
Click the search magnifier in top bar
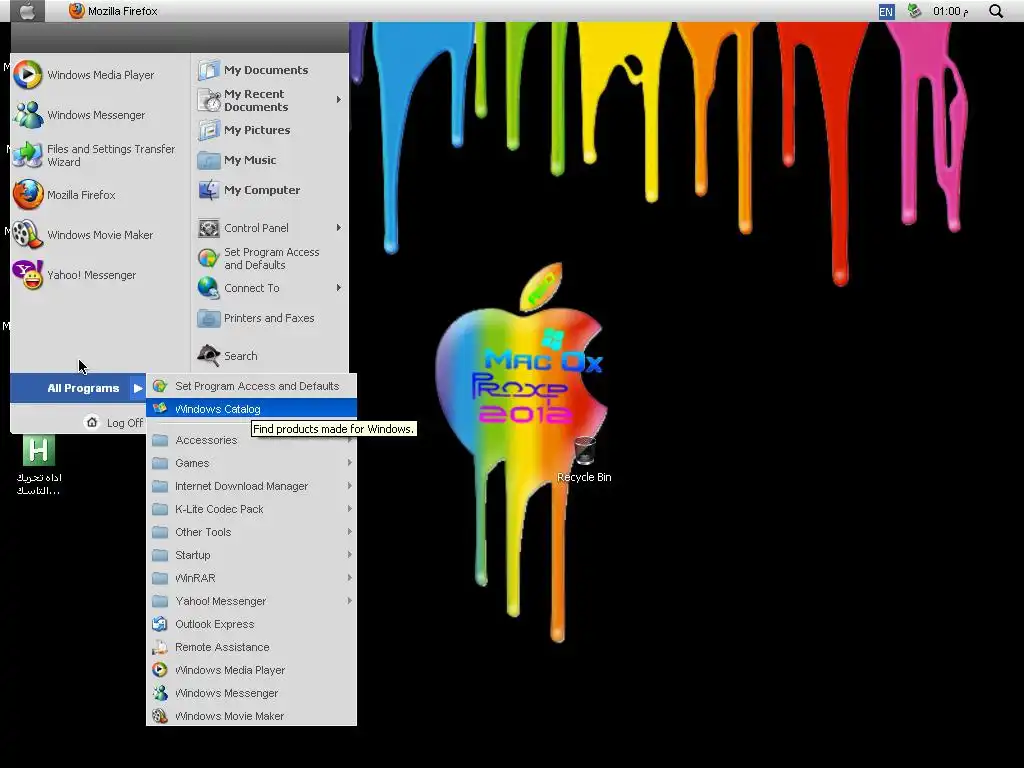[996, 11]
